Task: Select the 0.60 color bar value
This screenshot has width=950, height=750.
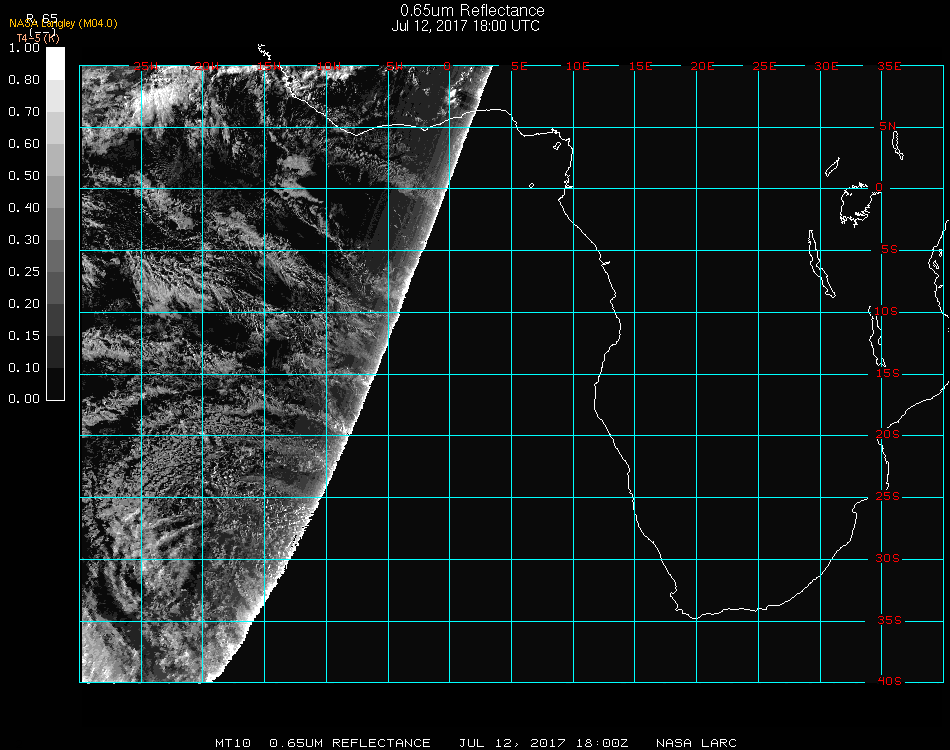Action: tap(24, 144)
